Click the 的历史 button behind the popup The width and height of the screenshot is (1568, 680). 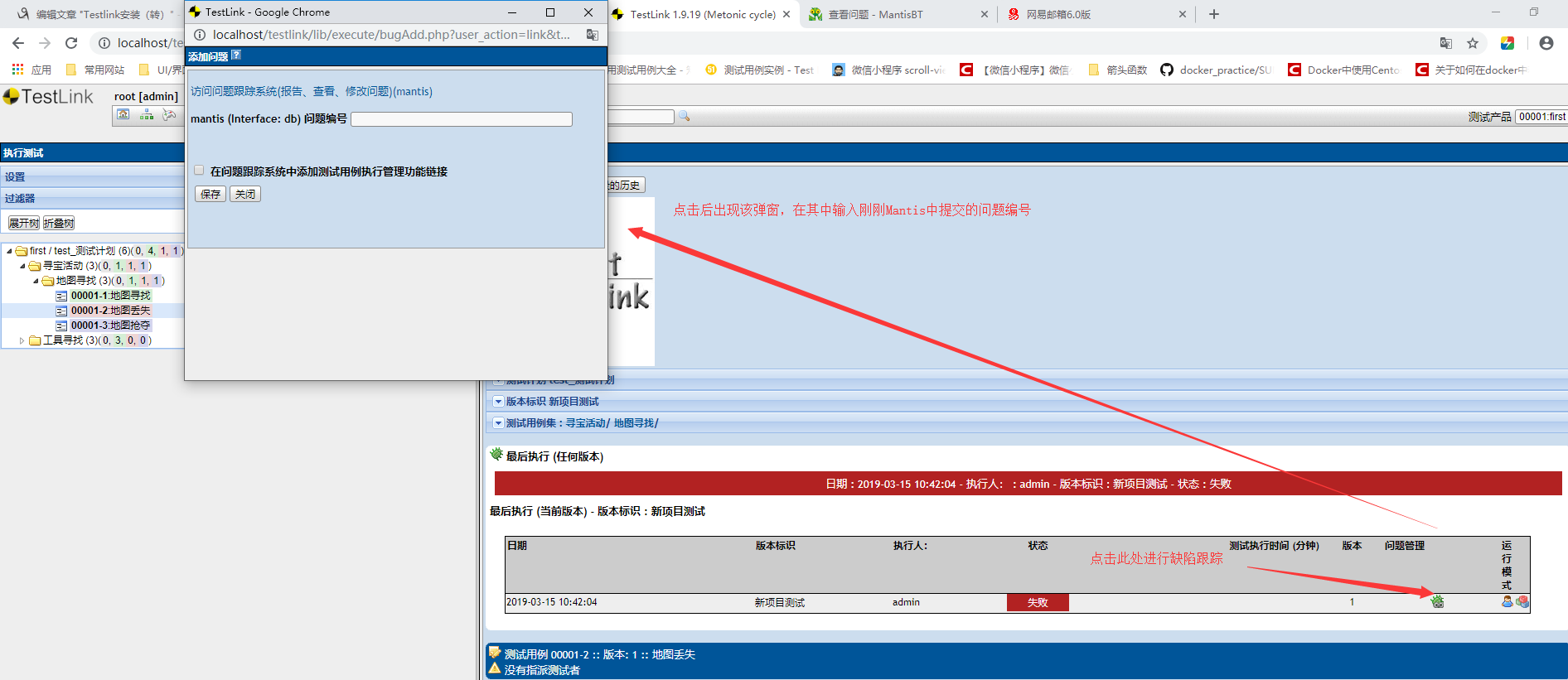point(626,185)
